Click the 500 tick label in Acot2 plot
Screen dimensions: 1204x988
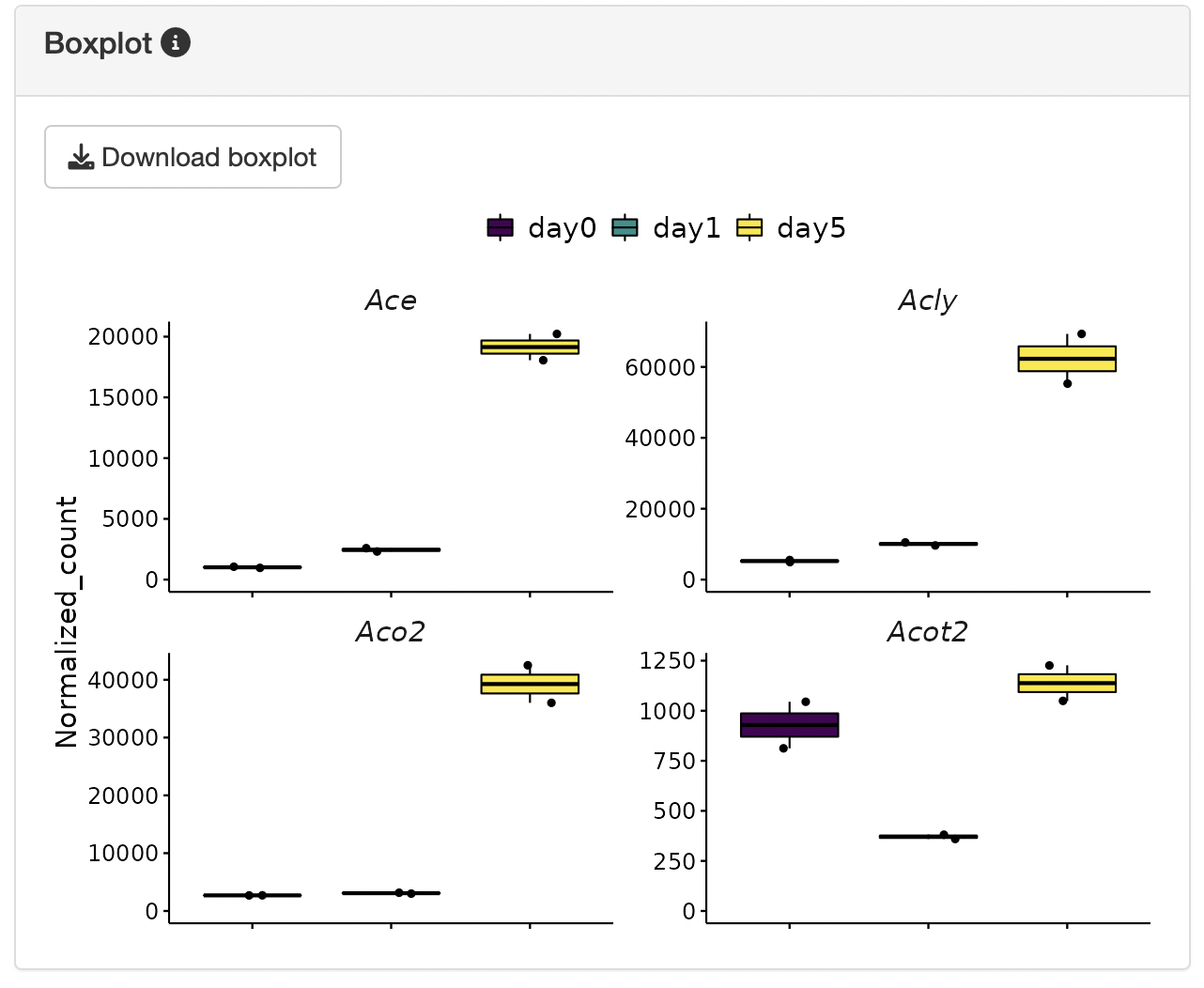tap(674, 811)
